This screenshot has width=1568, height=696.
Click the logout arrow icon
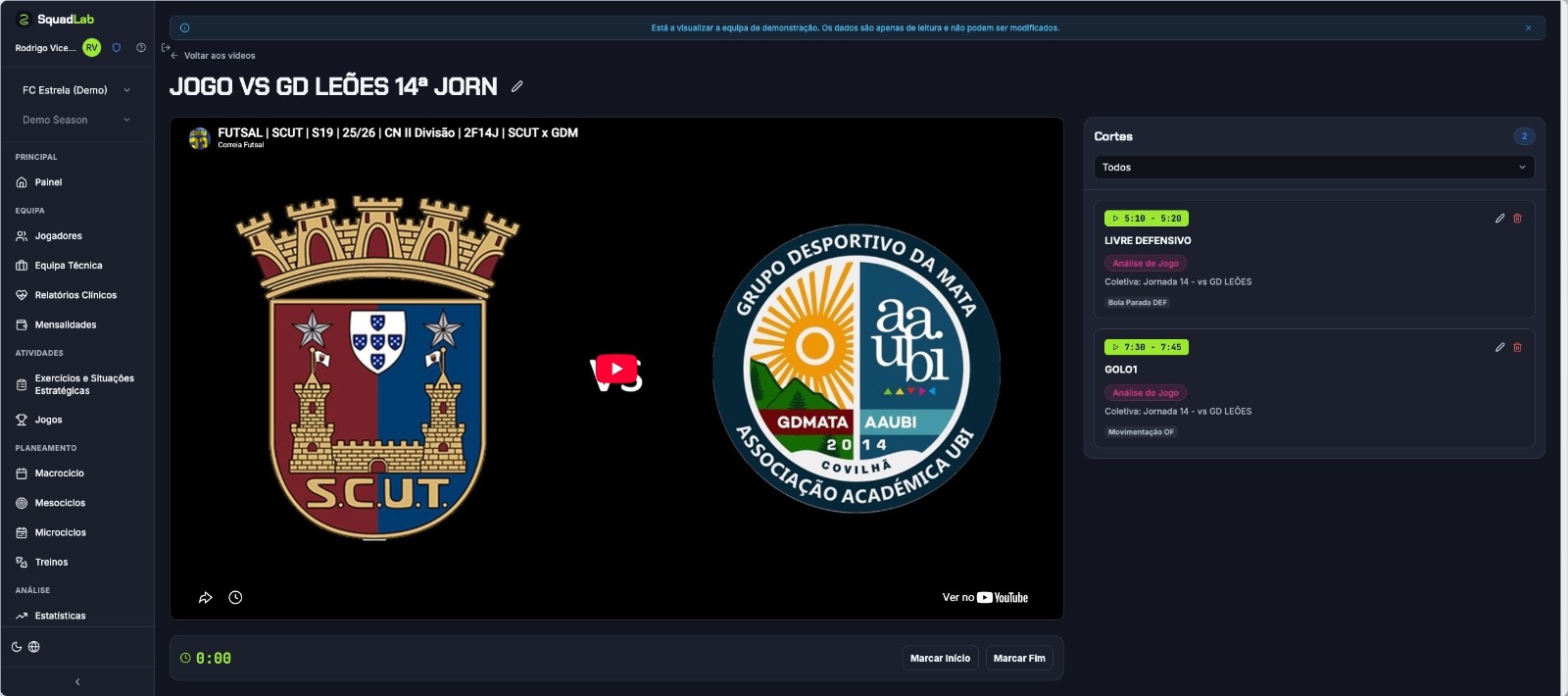pyautogui.click(x=166, y=47)
